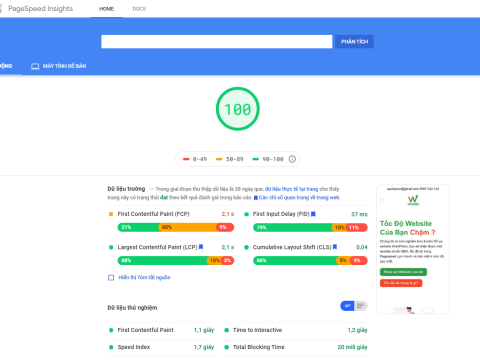Viewport: 480px width, 360px height.
Task: Click the green W logo in page preview
Action: coord(413,200)
